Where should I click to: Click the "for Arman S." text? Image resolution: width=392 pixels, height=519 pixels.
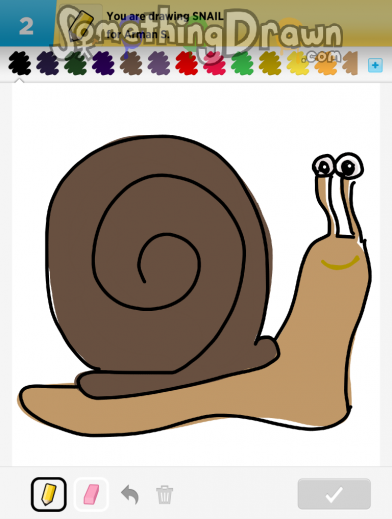coord(138,34)
